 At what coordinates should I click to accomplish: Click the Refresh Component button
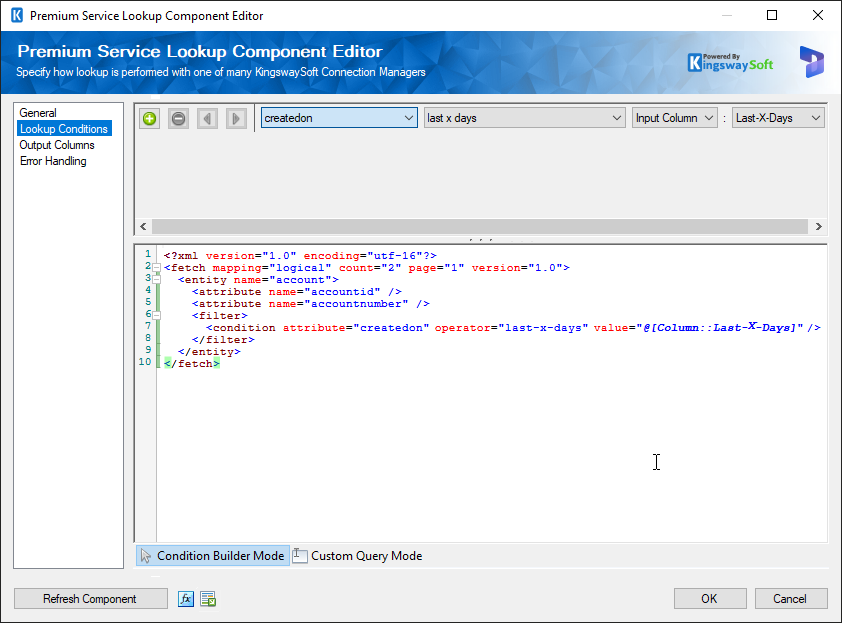(91, 599)
